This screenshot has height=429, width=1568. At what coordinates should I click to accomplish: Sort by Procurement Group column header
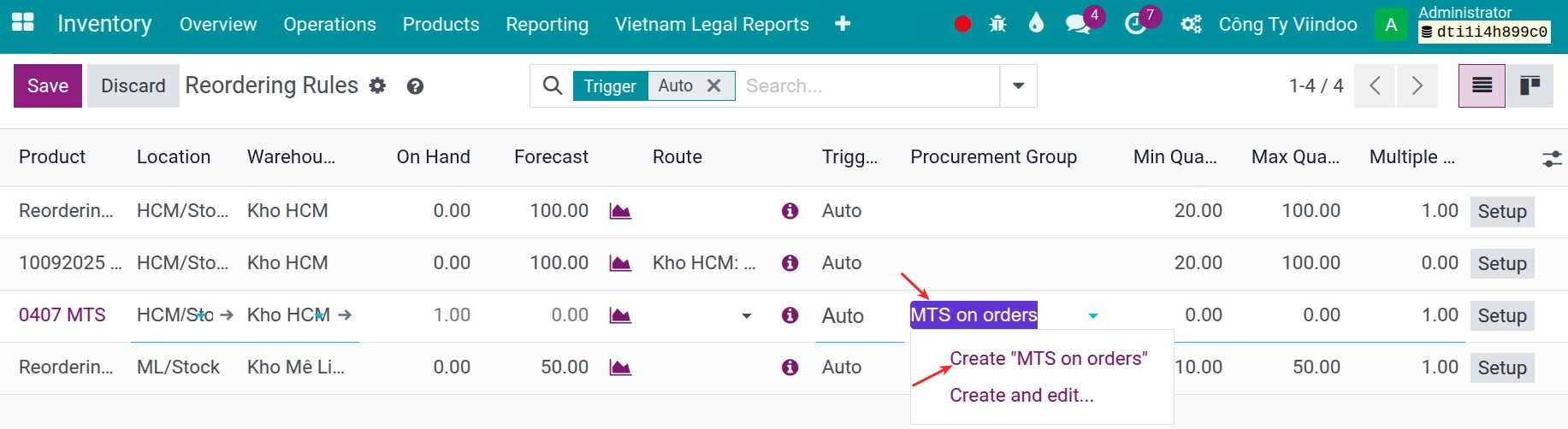pyautogui.click(x=993, y=157)
